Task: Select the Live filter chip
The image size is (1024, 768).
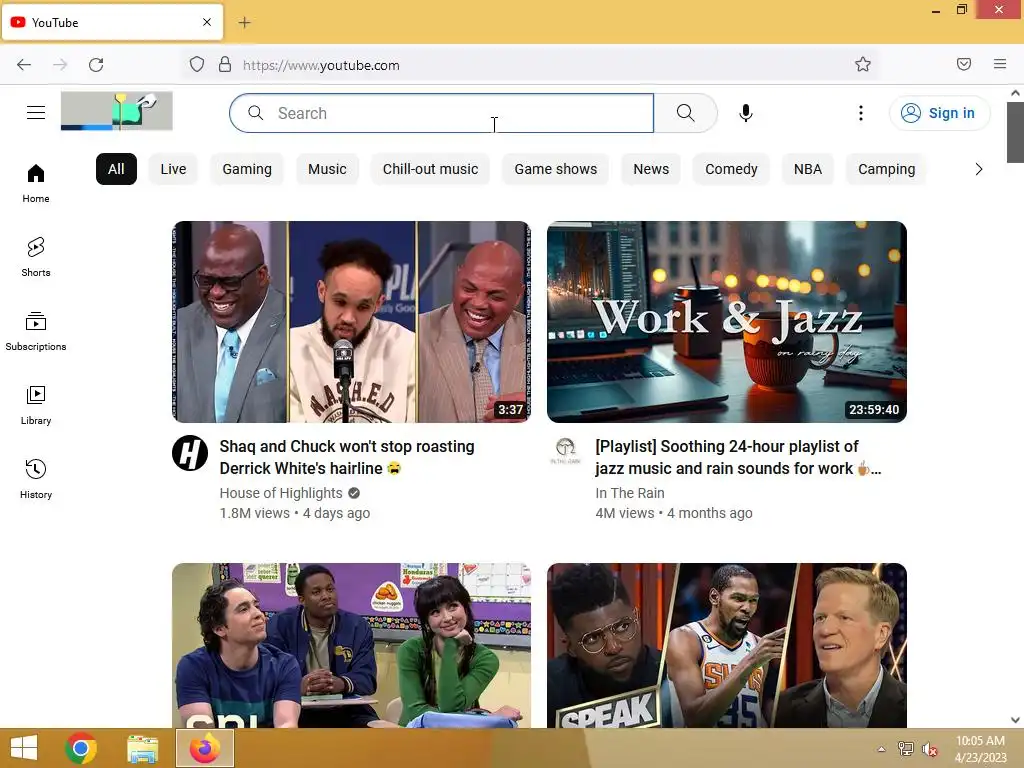Action: [173, 169]
